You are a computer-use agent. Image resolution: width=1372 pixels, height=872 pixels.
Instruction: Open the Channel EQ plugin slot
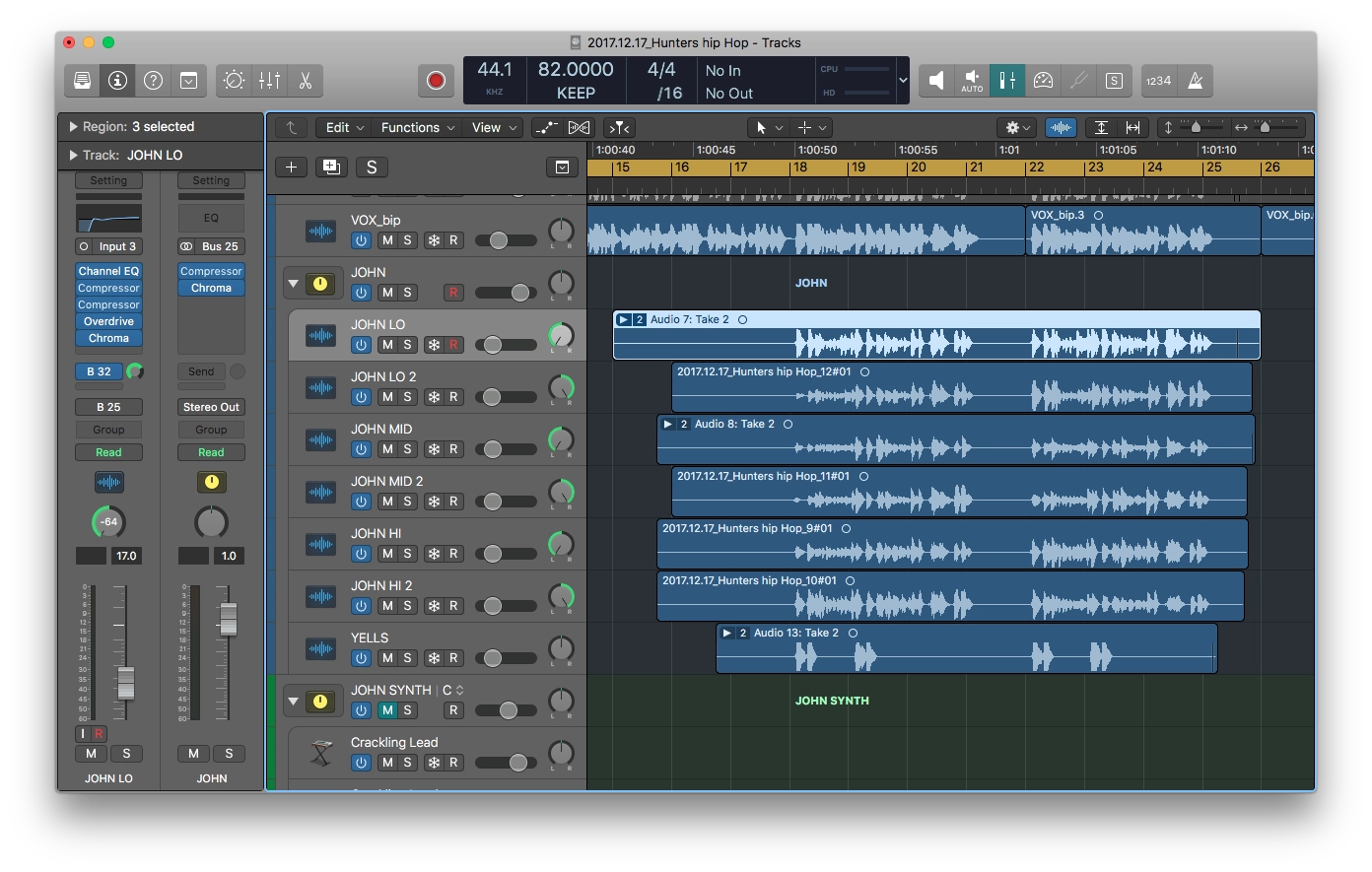click(x=108, y=270)
